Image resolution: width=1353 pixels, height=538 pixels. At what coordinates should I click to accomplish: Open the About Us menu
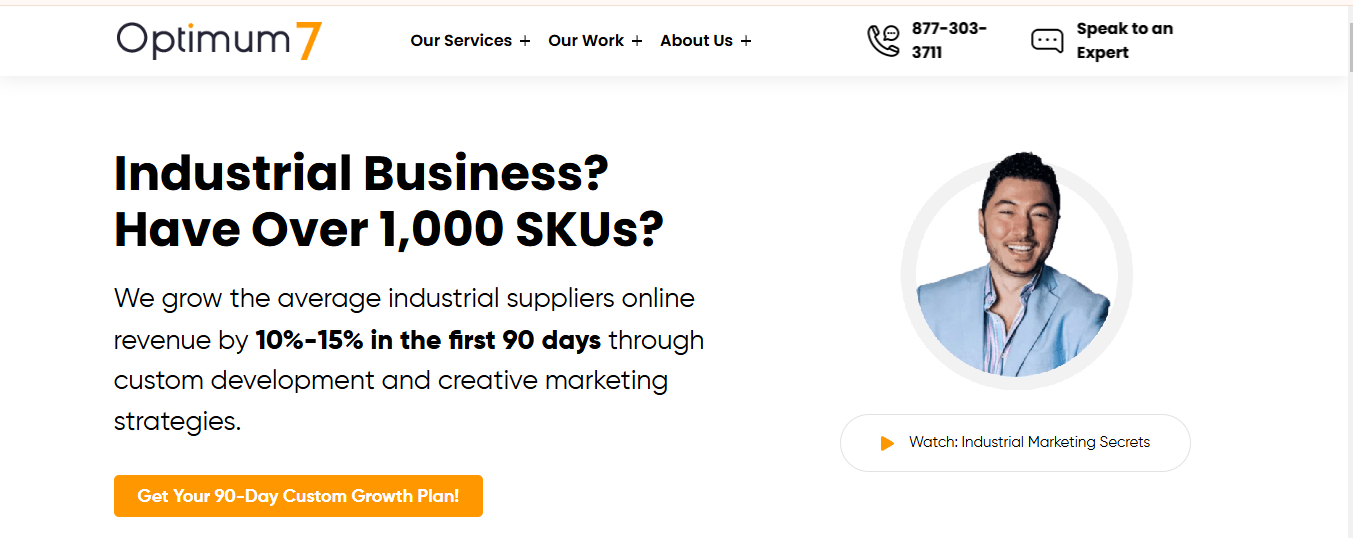(x=696, y=41)
